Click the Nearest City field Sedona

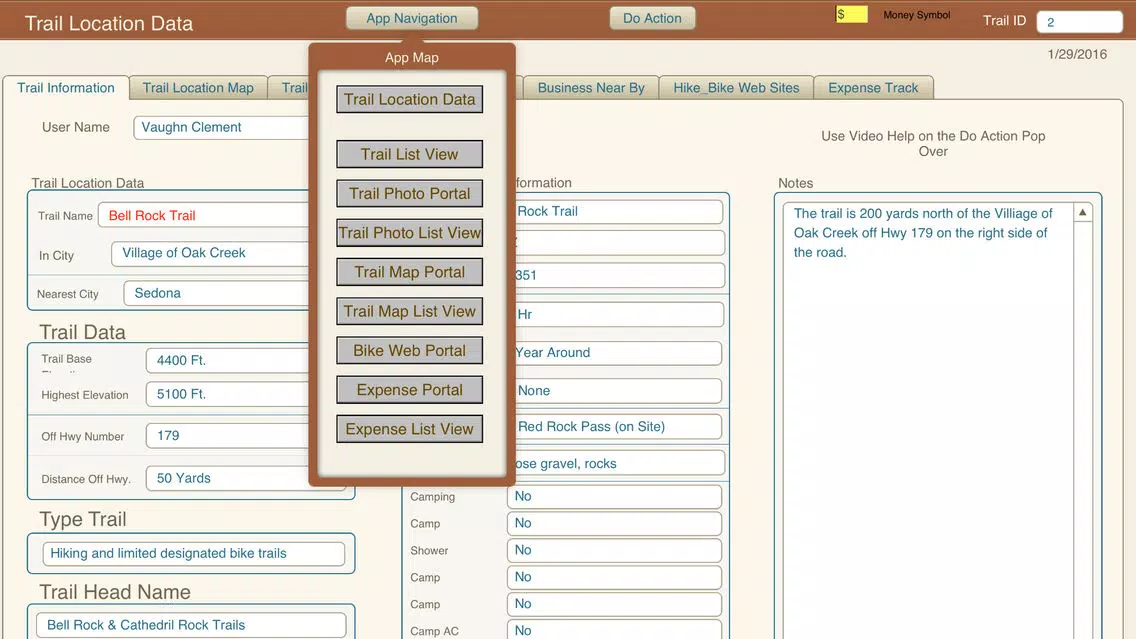(x=217, y=293)
